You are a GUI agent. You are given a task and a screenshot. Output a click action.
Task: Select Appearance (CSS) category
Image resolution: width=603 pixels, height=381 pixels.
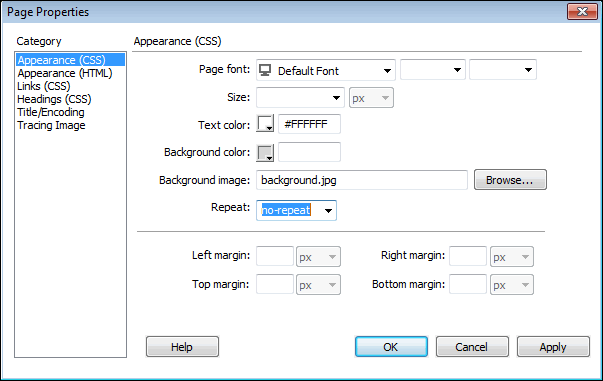(x=70, y=60)
